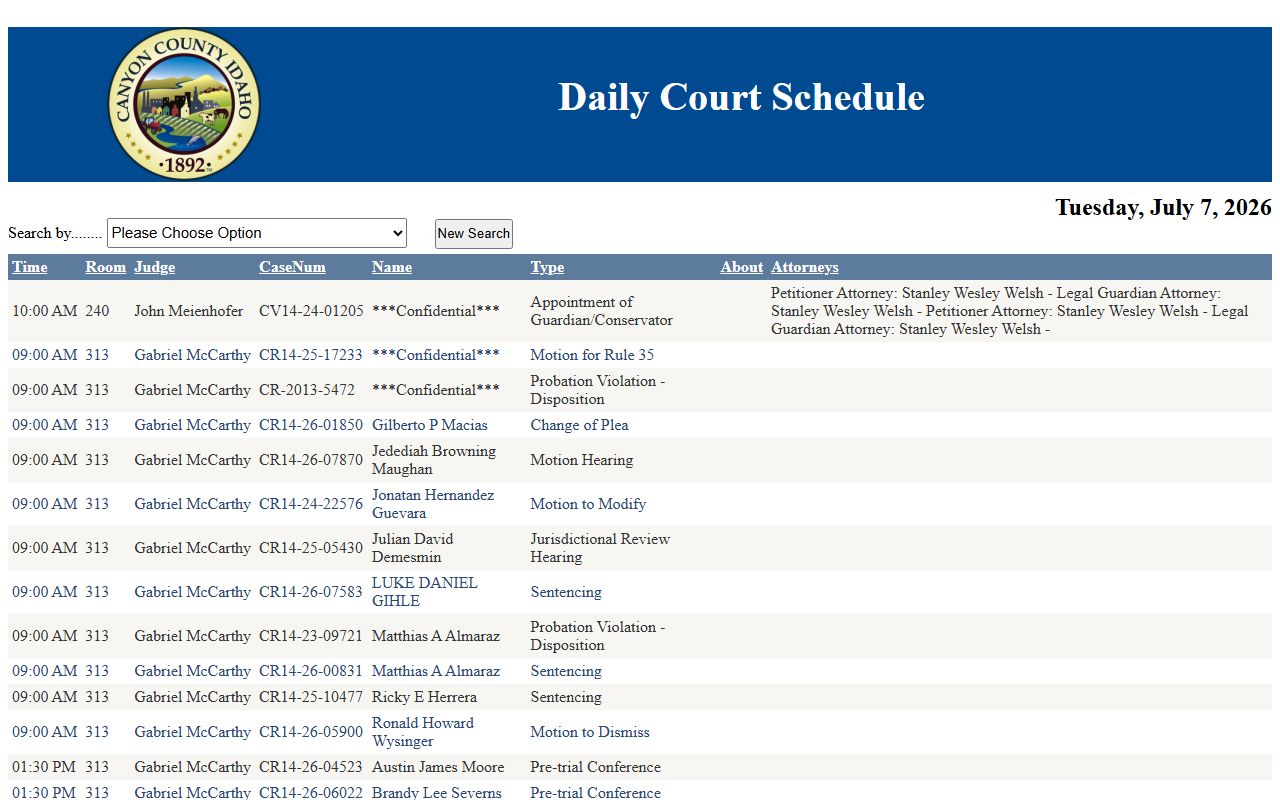Select case number CR14-25-10477
Screen dimensions: 1280x800
pyautogui.click(x=311, y=697)
